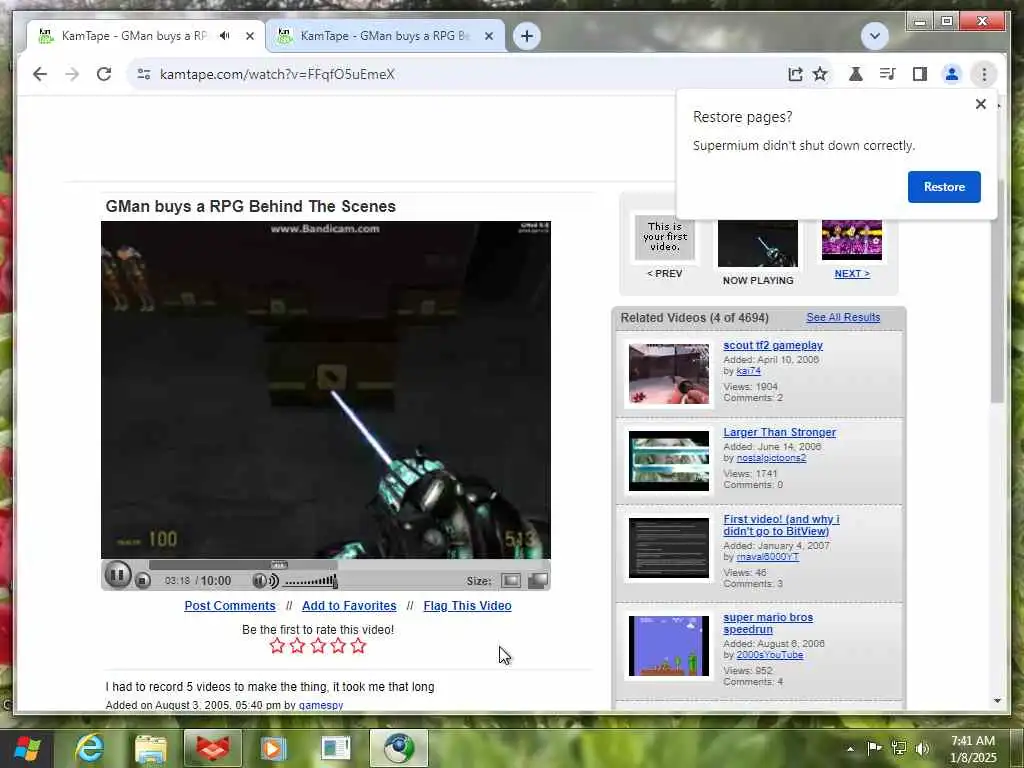Viewport: 1024px width, 768px height.
Task: Stop the video player
Action: [142, 580]
